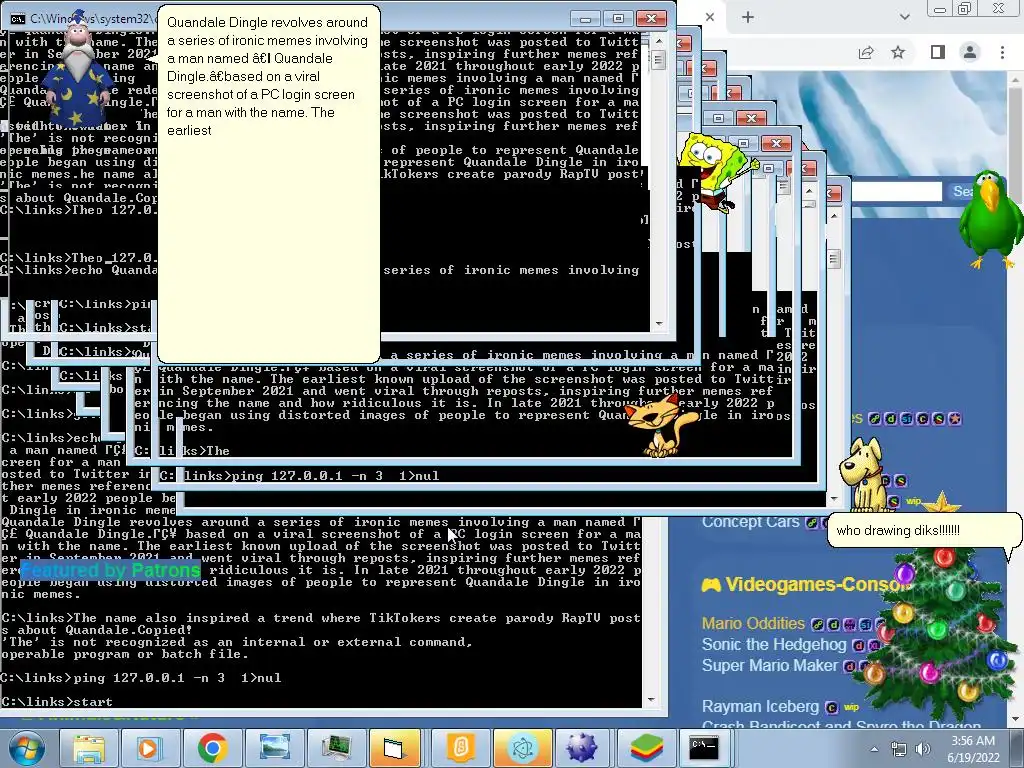Switch to the yellow-highlighted folder window on the taskbar
1024x768 pixels.
[396, 748]
